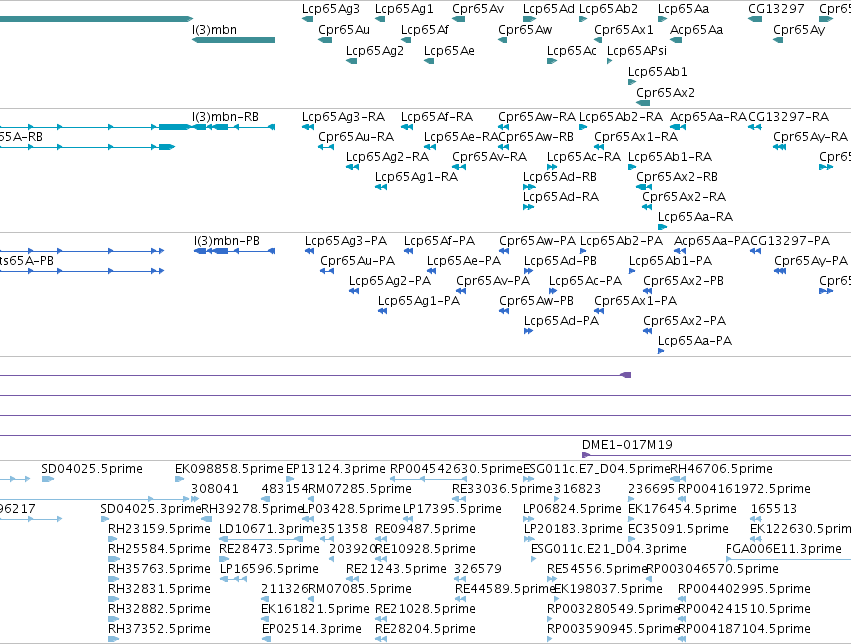Click the Cpr65Ax1-RA transcript label
The width and height of the screenshot is (851, 644).
click(x=636, y=137)
